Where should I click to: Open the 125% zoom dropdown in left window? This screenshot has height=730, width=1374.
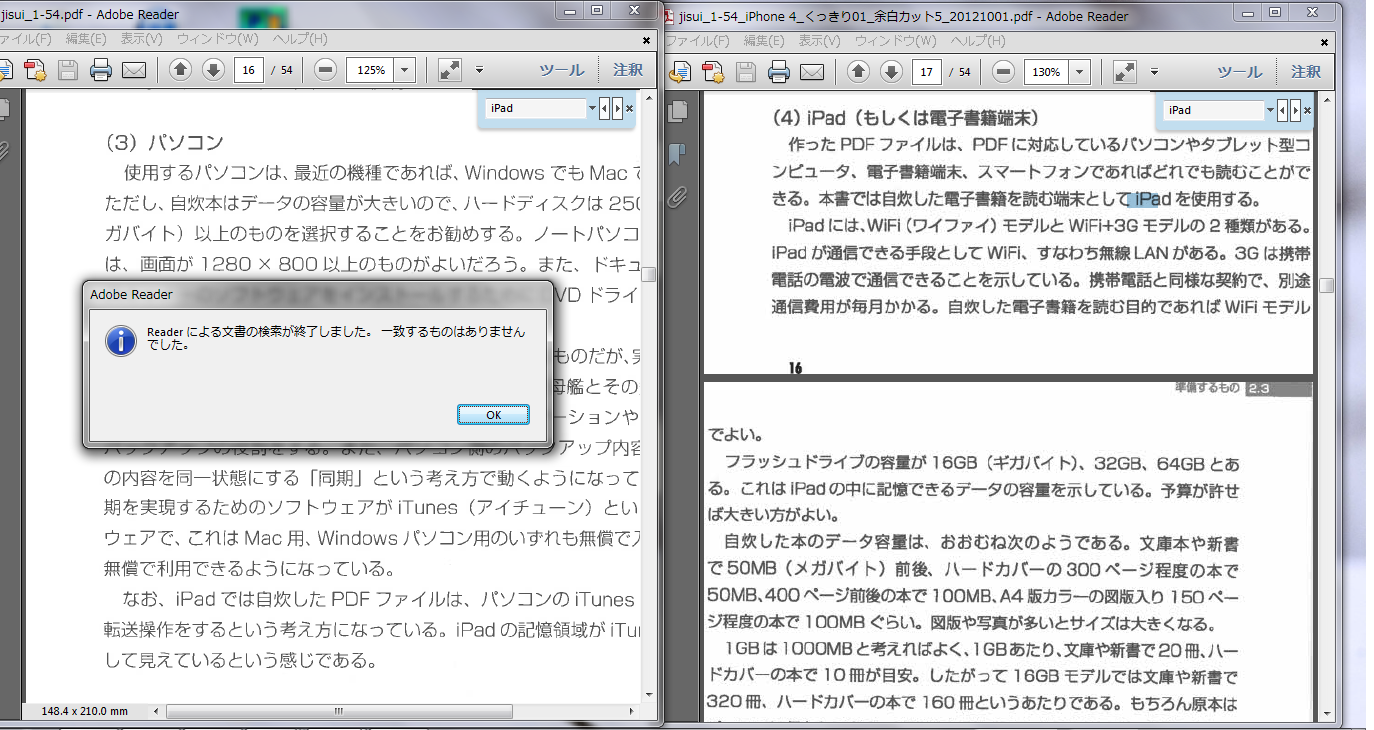pyautogui.click(x=404, y=70)
